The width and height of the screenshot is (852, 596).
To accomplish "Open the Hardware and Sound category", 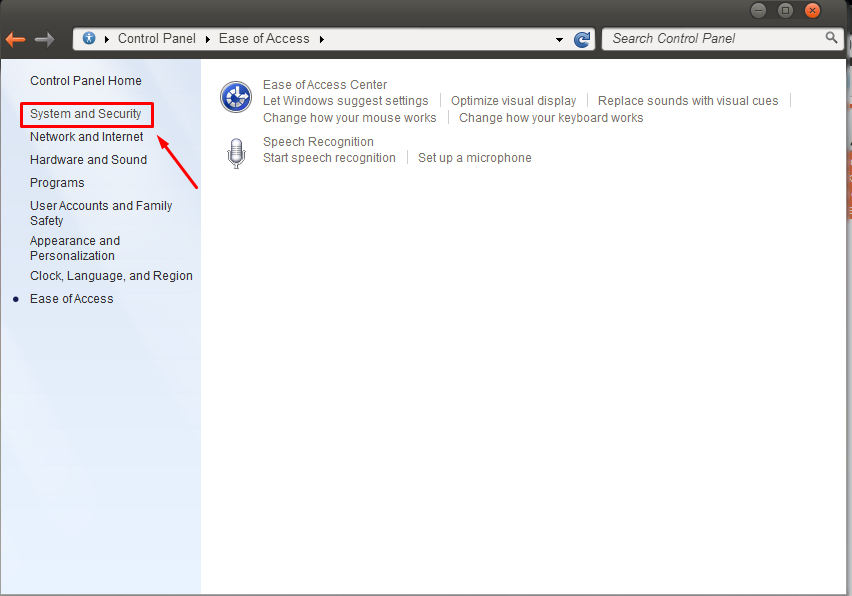I will click(x=88, y=159).
